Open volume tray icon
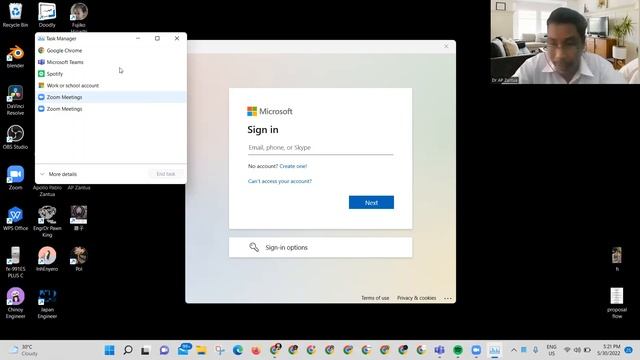640x360 pixels. (x=577, y=350)
